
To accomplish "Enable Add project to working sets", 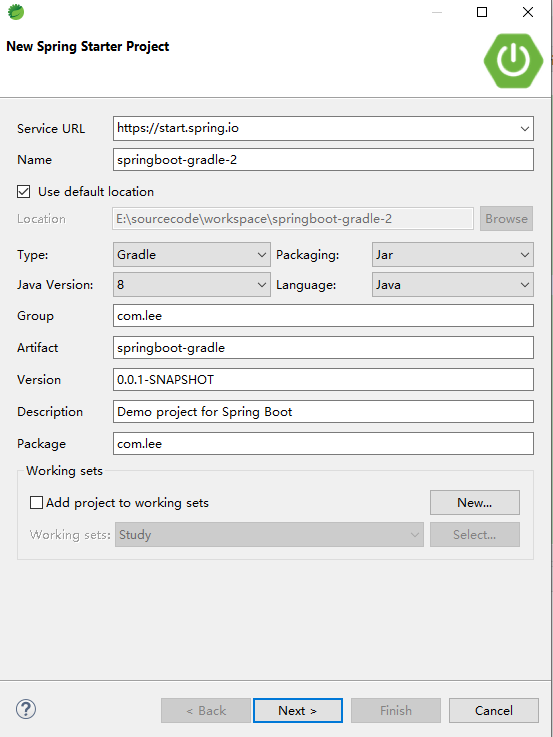I will coord(36,503).
